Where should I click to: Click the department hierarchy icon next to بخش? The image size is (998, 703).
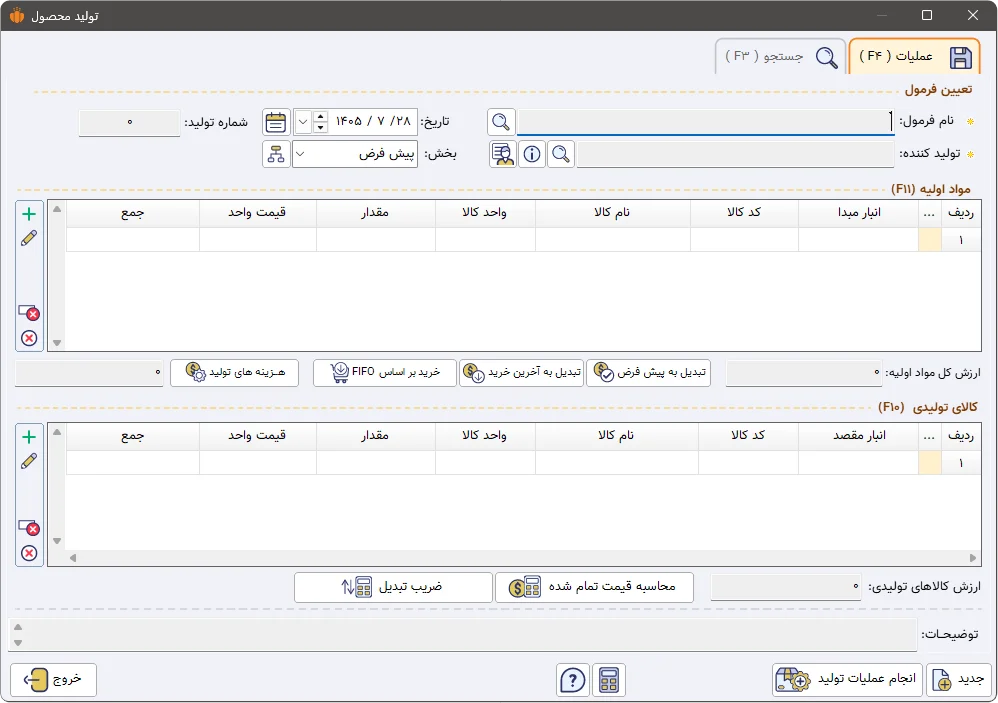[x=276, y=154]
